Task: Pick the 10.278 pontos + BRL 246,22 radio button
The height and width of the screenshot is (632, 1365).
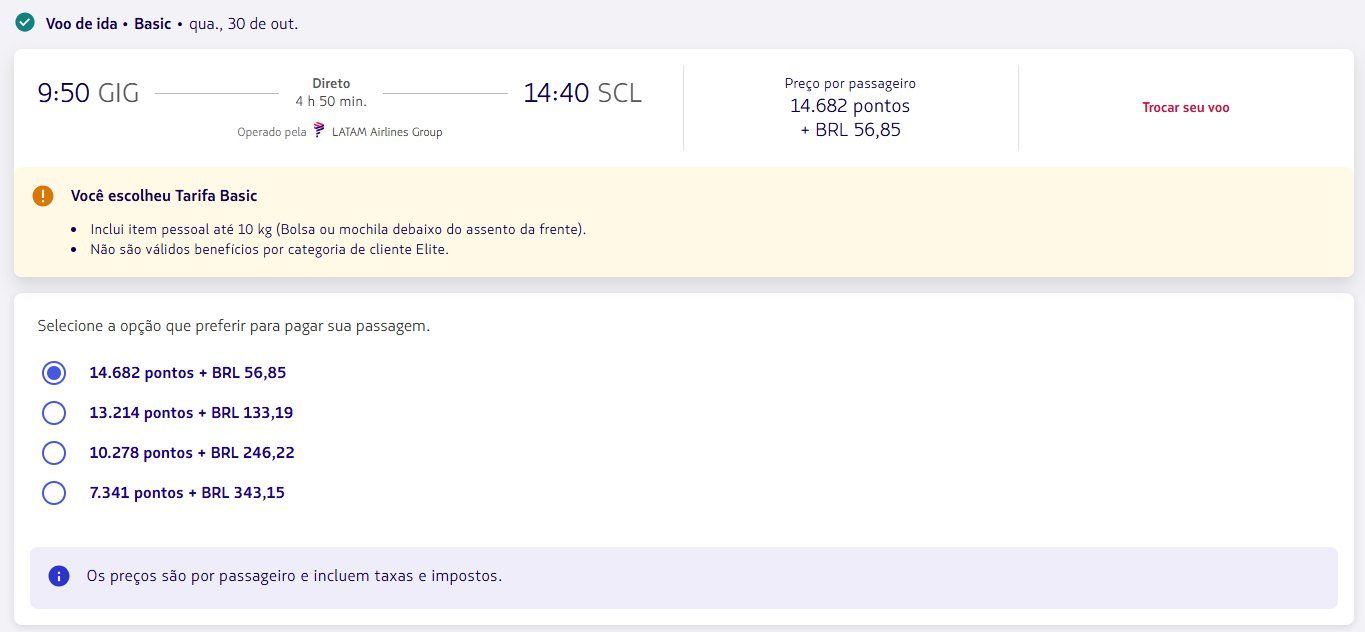Action: click(x=54, y=453)
